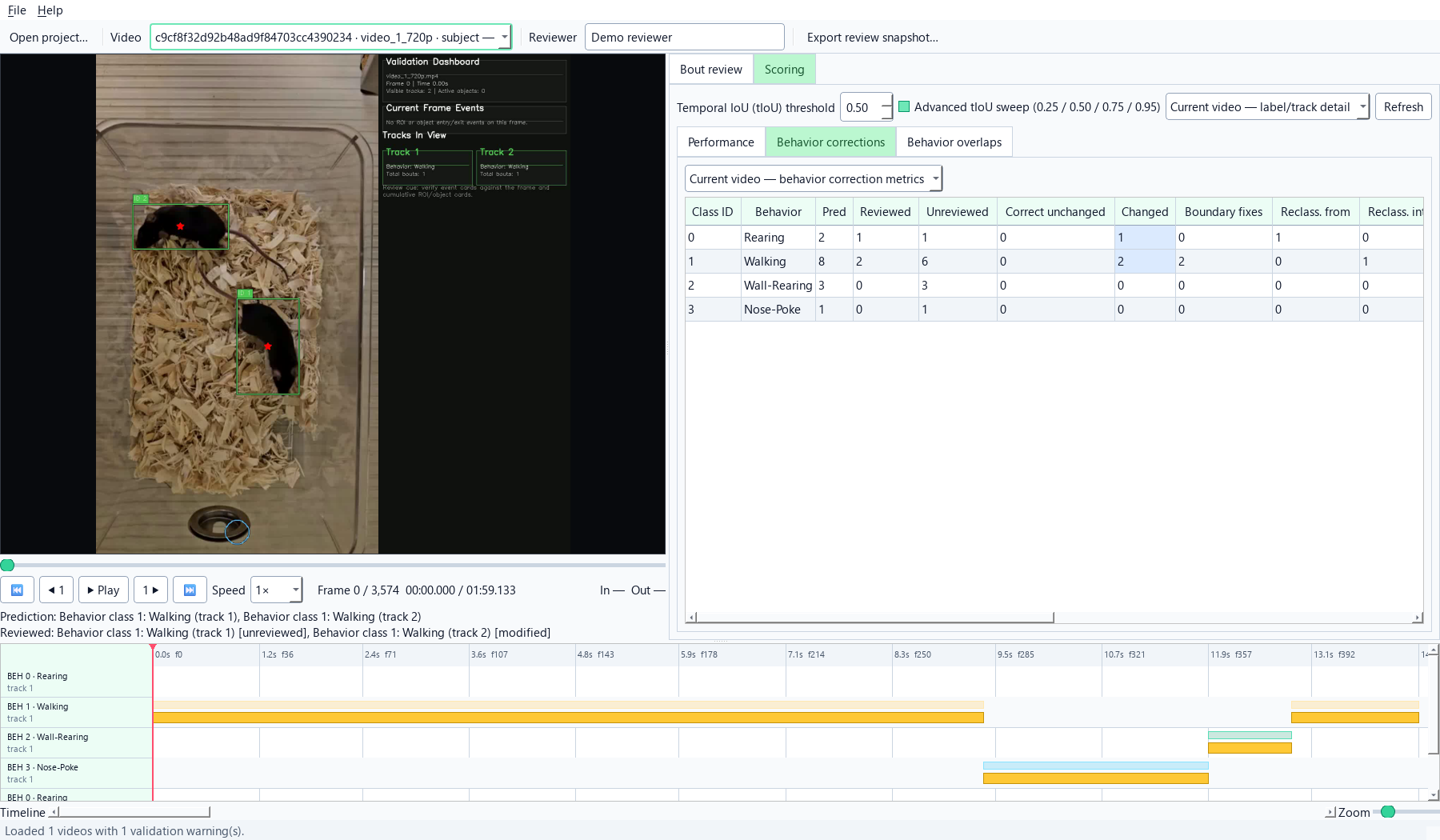Viewport: 1440px width, 840px height.
Task: Click the video seek slider handle
Action: point(7,565)
